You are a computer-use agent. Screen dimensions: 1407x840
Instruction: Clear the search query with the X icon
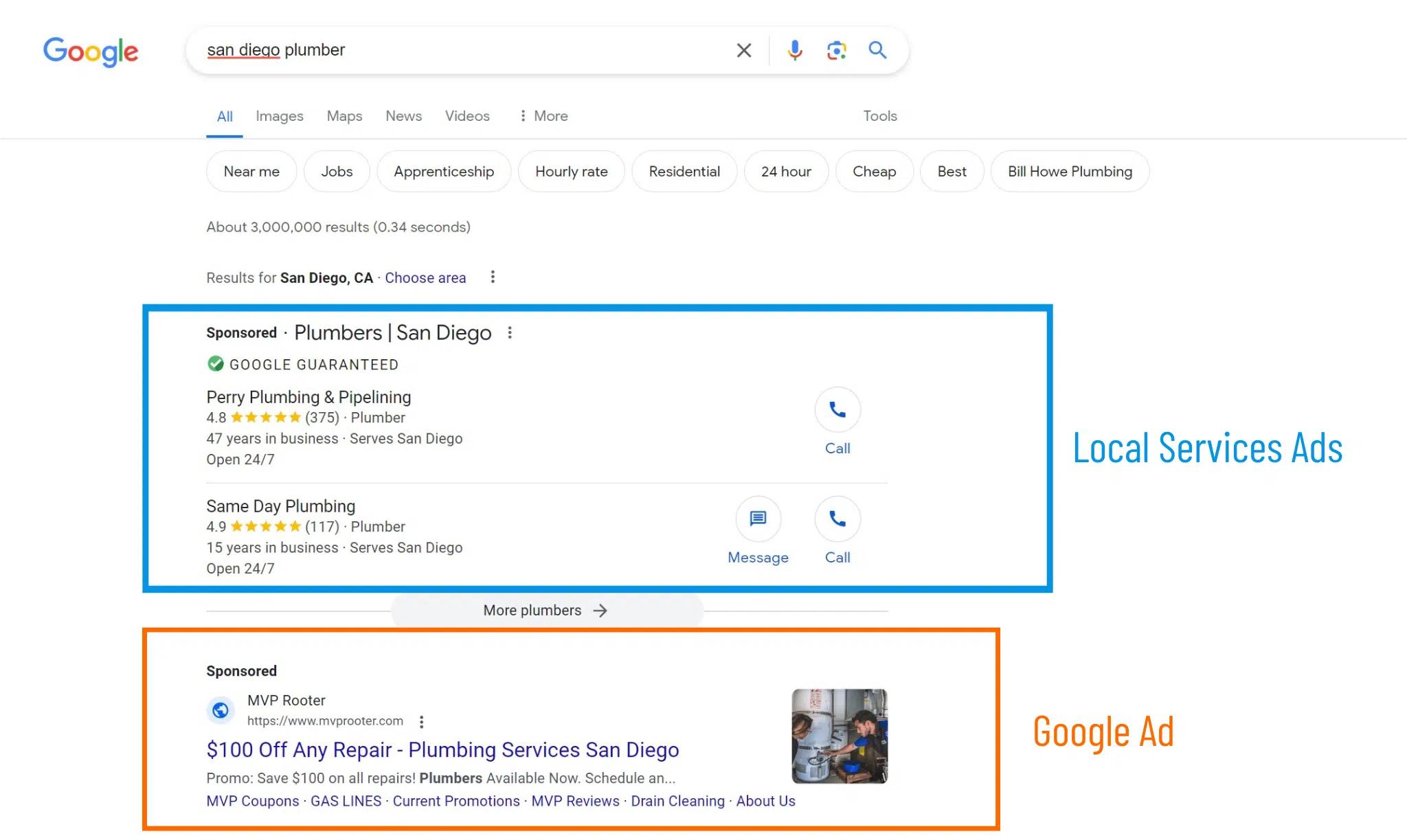[744, 49]
